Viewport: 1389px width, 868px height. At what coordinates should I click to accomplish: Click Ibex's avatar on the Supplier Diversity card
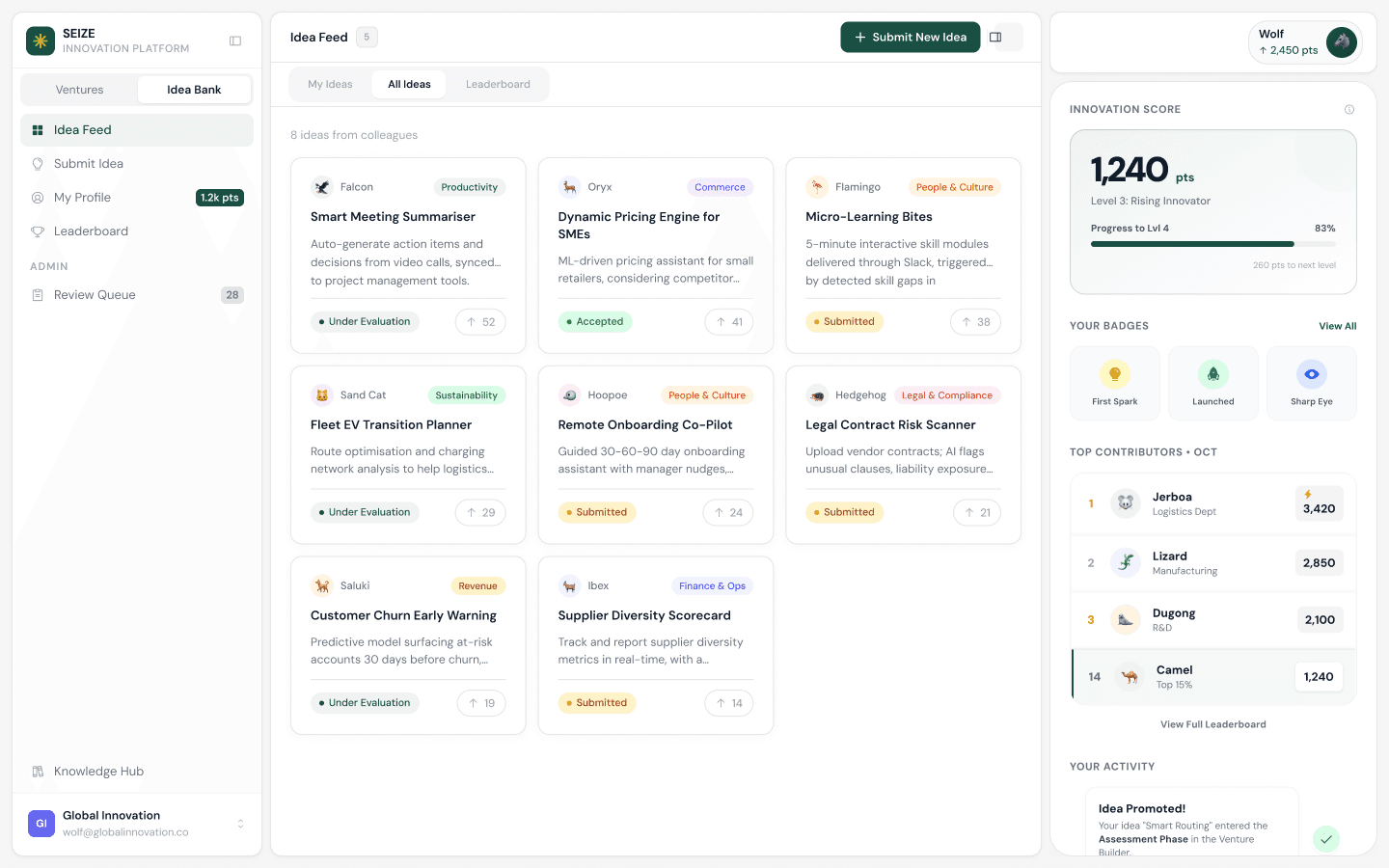570,586
